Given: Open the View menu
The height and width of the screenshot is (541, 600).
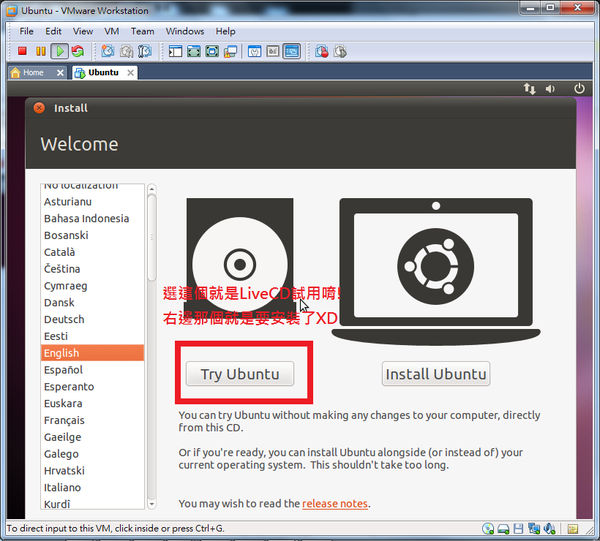Looking at the screenshot, I should [83, 31].
